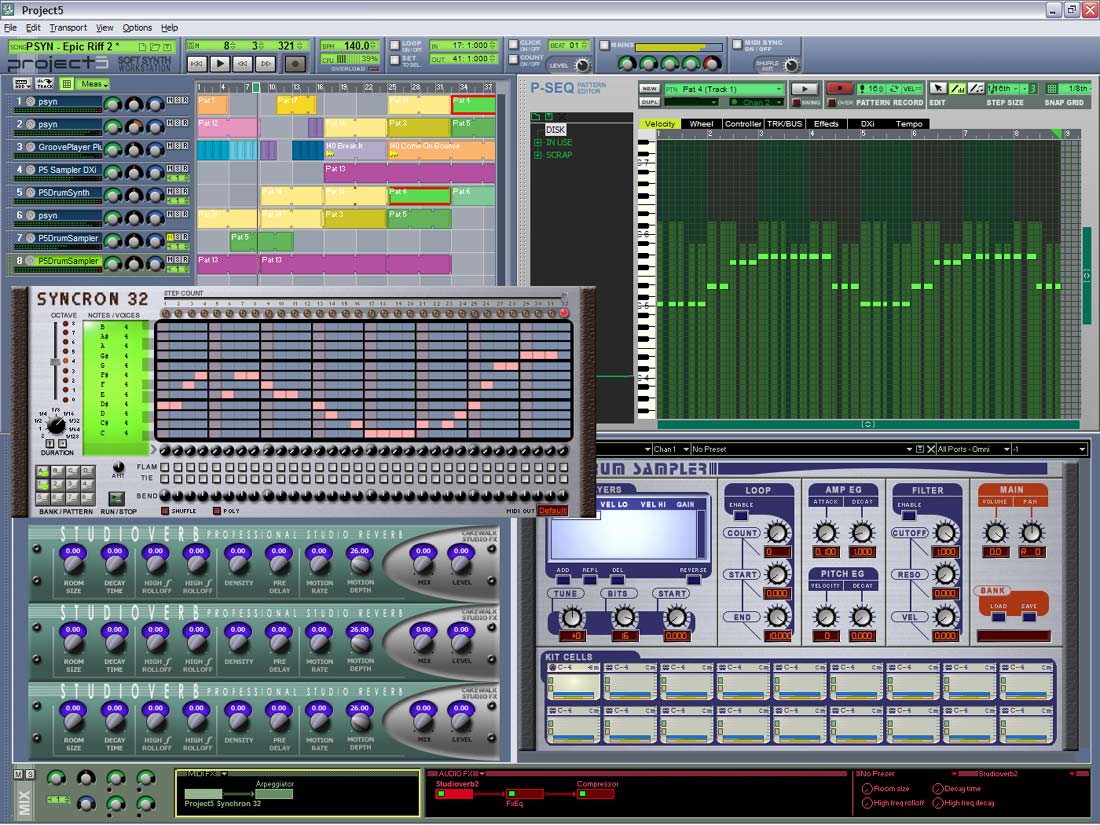Click the P-SEQ pattern Play button
This screenshot has height=825, width=1100.
(x=804, y=88)
